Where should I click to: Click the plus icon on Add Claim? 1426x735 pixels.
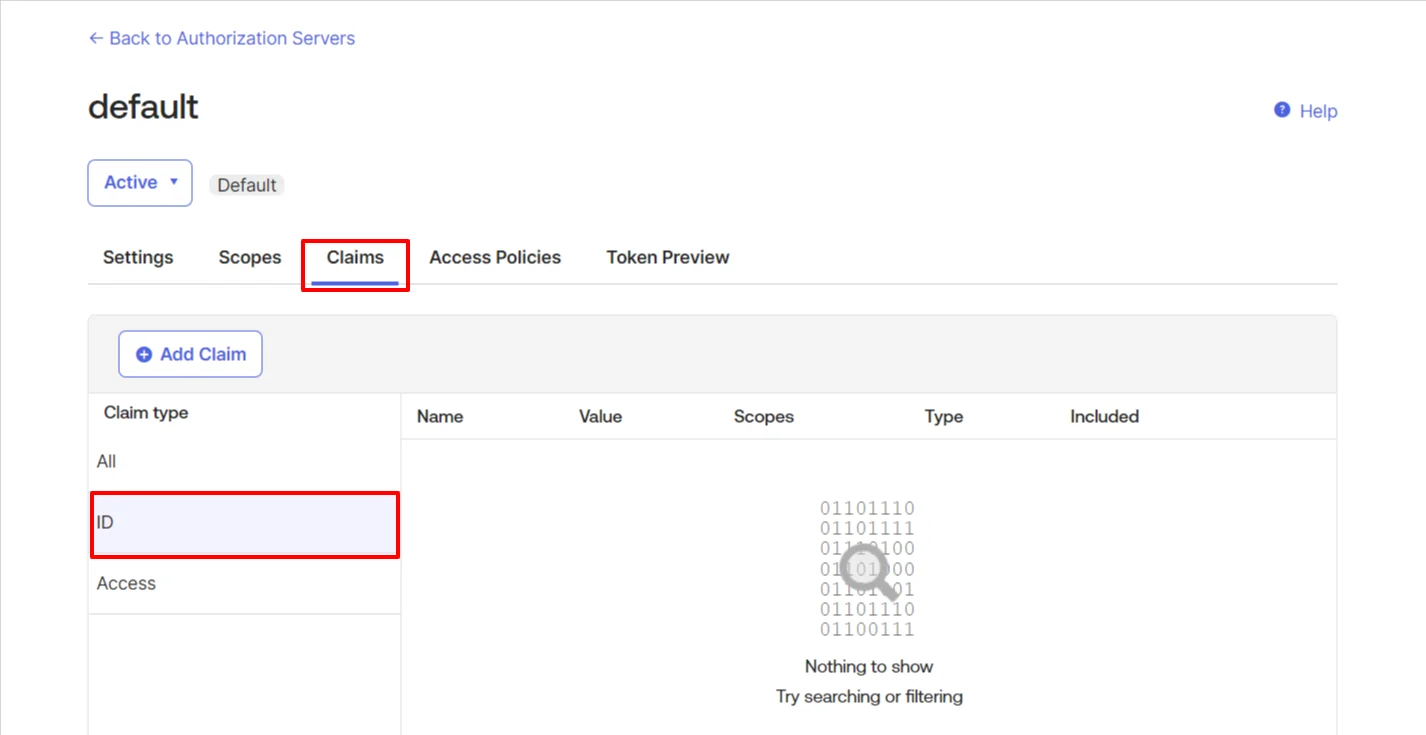143,354
